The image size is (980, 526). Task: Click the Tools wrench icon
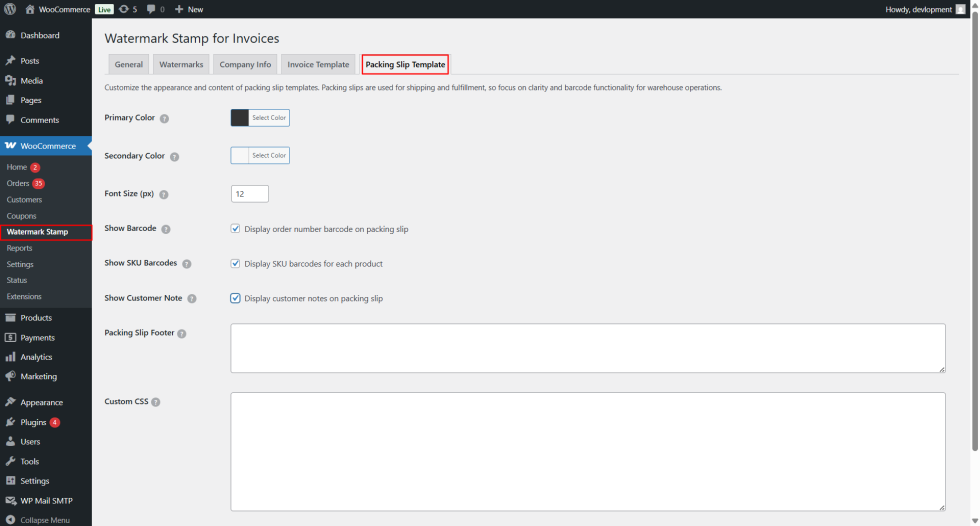click(10, 461)
